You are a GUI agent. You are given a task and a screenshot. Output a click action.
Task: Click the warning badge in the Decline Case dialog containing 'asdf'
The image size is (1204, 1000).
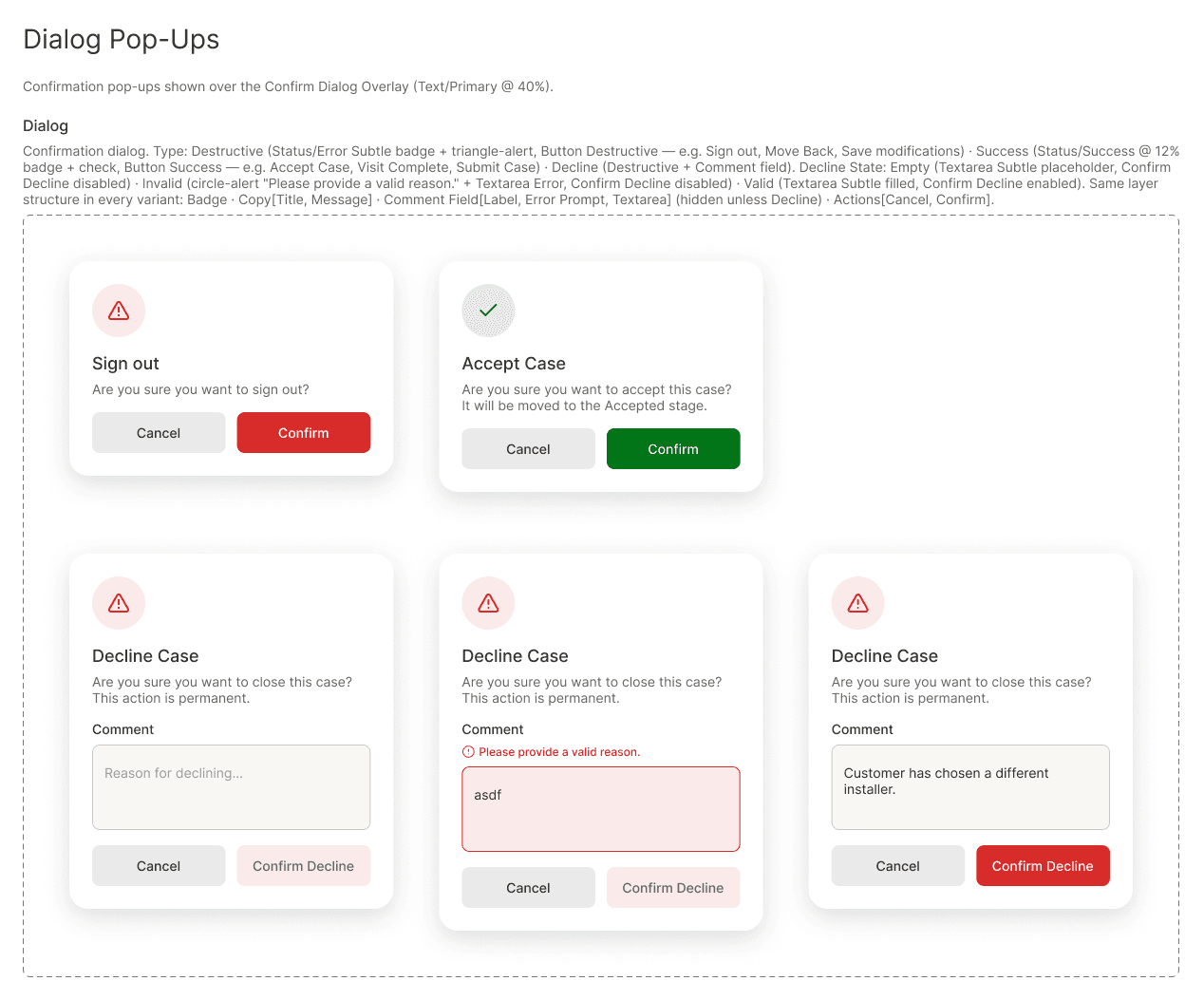[x=488, y=603]
